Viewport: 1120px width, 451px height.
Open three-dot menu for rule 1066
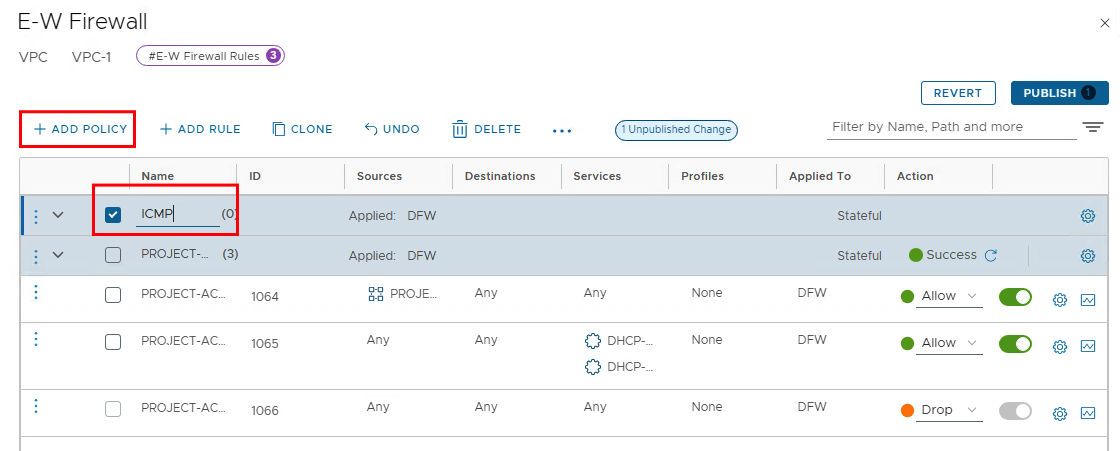(36, 406)
